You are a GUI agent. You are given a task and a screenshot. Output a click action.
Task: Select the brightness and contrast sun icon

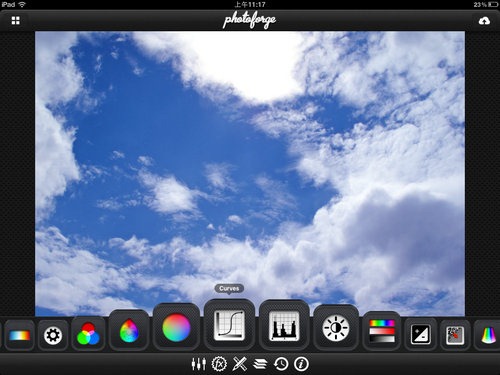pyautogui.click(x=336, y=328)
